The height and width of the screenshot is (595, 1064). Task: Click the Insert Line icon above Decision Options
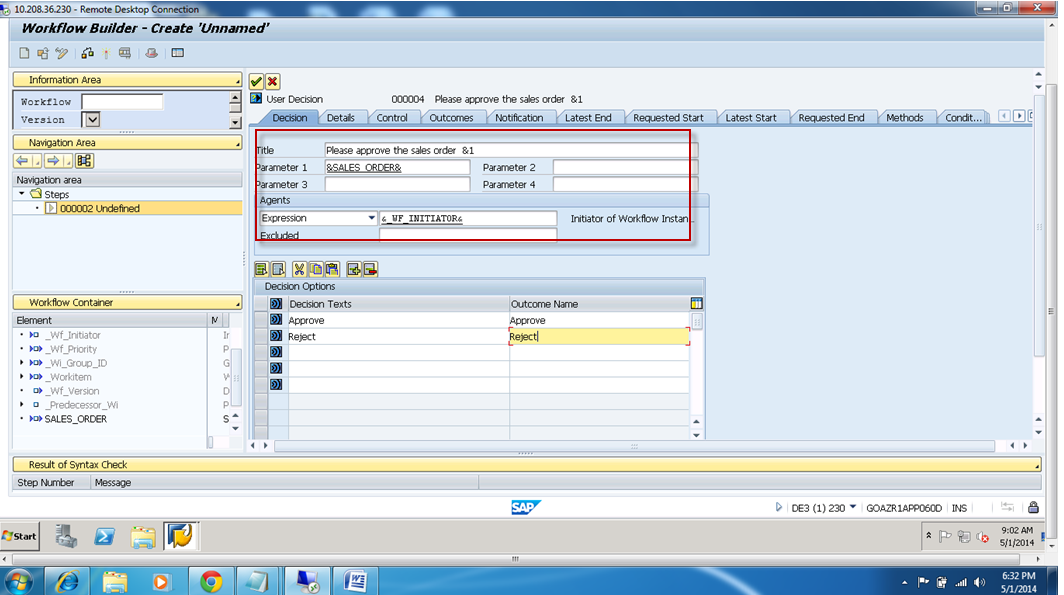[354, 268]
